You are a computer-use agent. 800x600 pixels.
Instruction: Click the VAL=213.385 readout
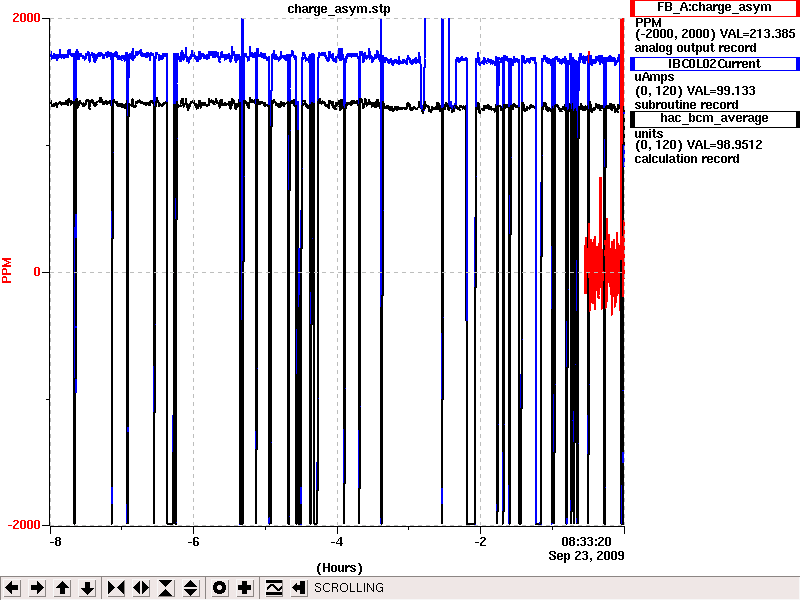click(757, 34)
